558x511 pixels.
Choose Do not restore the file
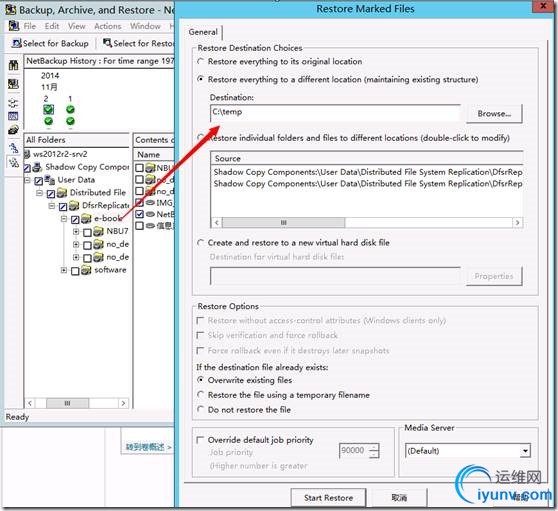pyautogui.click(x=201, y=409)
